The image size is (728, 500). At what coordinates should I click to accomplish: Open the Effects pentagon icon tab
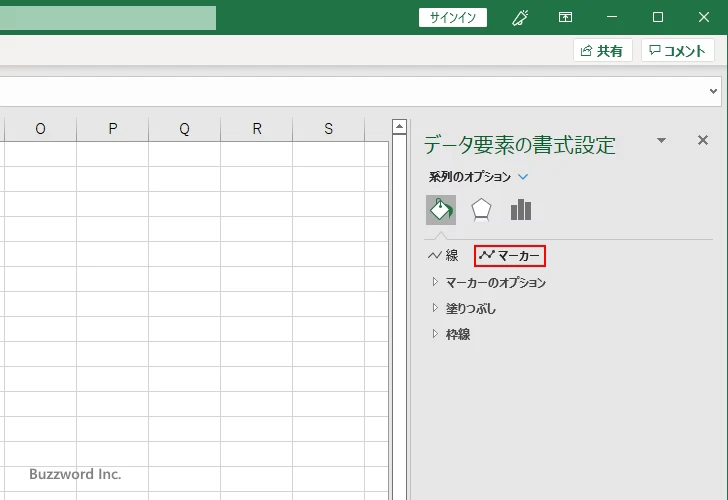[481, 210]
